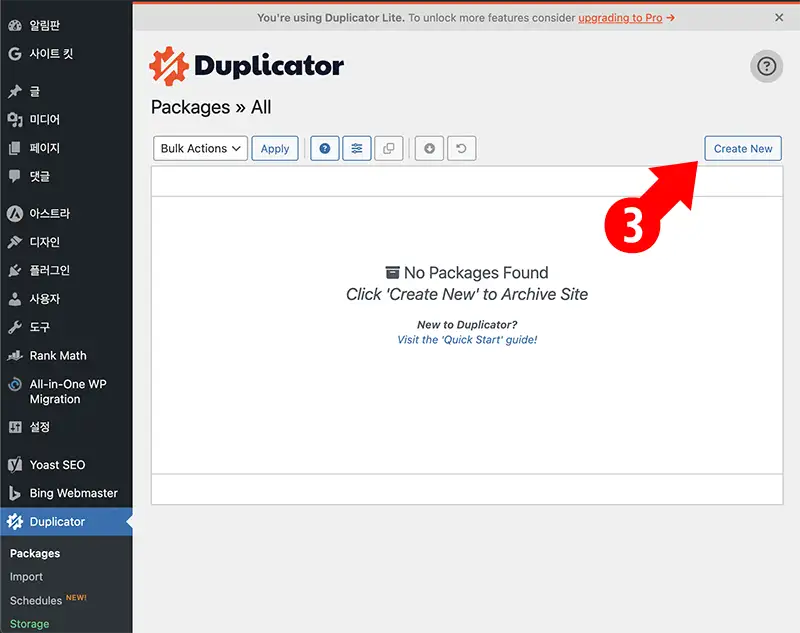Dismiss the Duplicator Lite upgrade notice
The image size is (800, 633).
(x=779, y=18)
